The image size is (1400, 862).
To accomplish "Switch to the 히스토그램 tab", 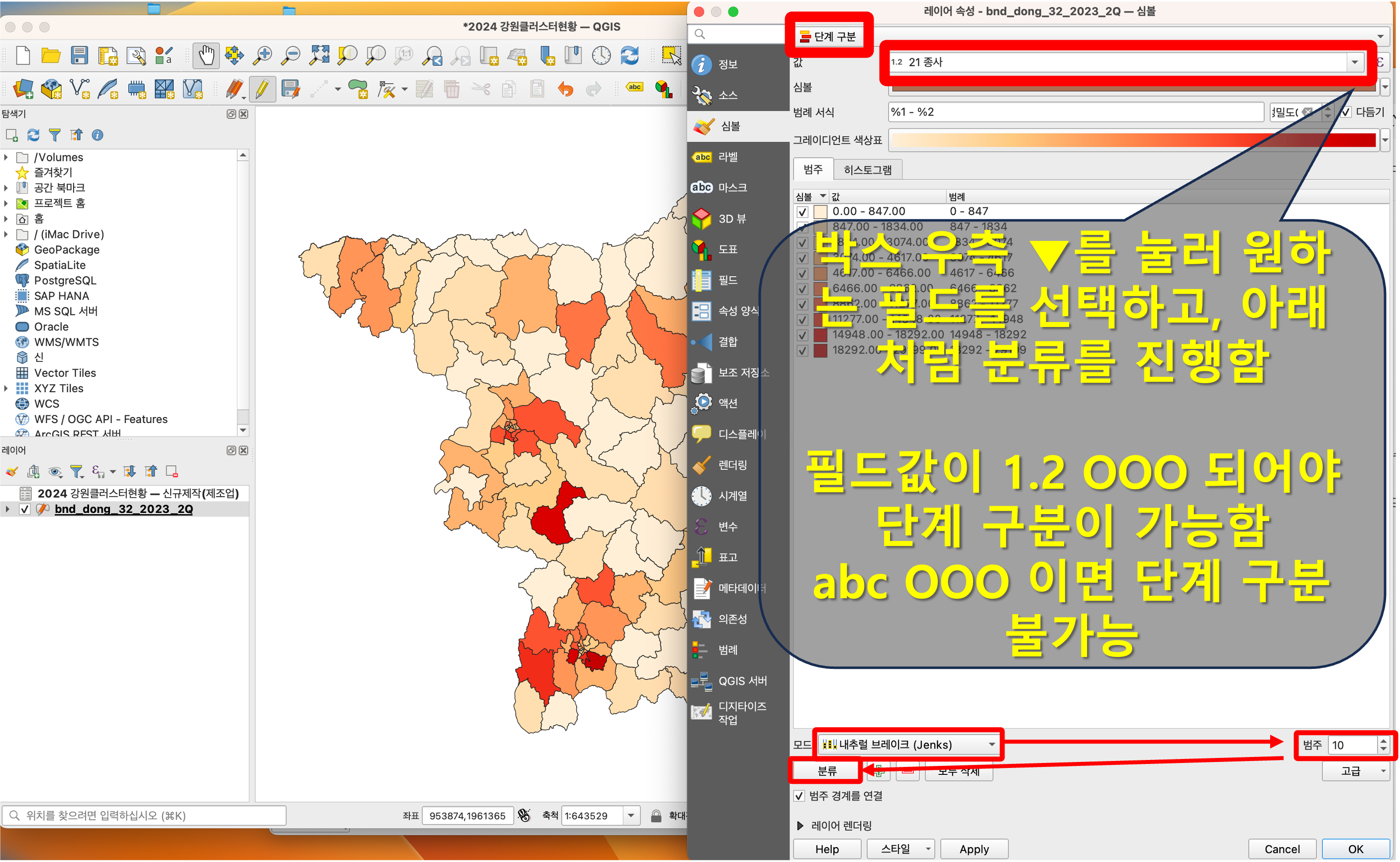I will 867,170.
